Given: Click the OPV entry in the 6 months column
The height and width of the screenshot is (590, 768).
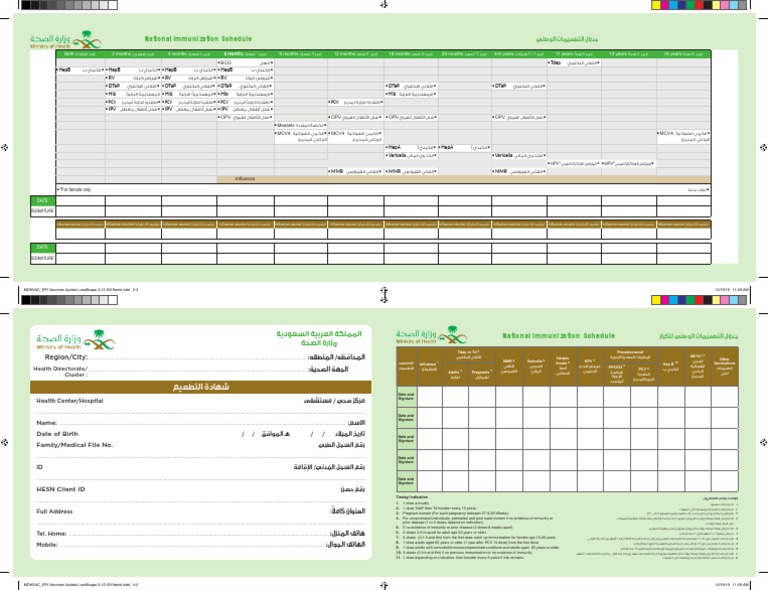Looking at the screenshot, I should [x=245, y=118].
